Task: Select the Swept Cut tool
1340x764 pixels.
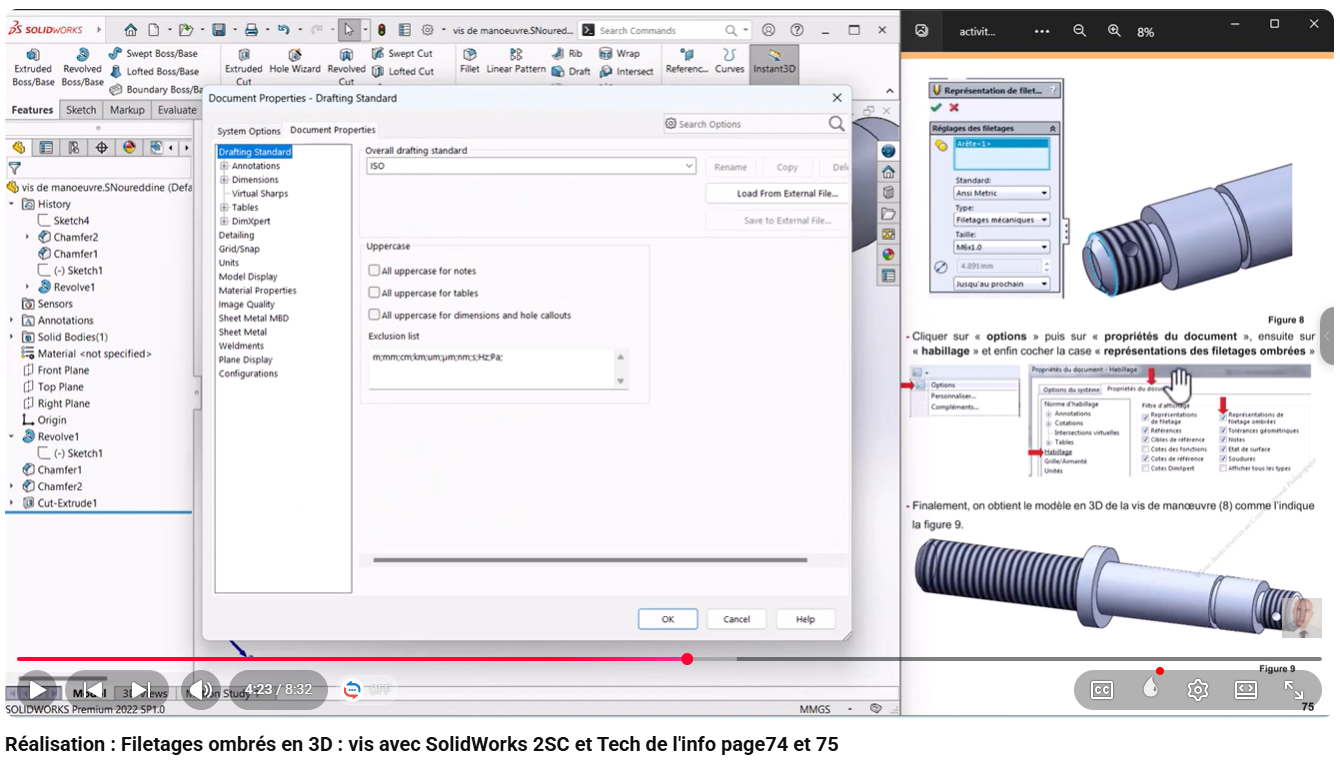Action: point(402,53)
